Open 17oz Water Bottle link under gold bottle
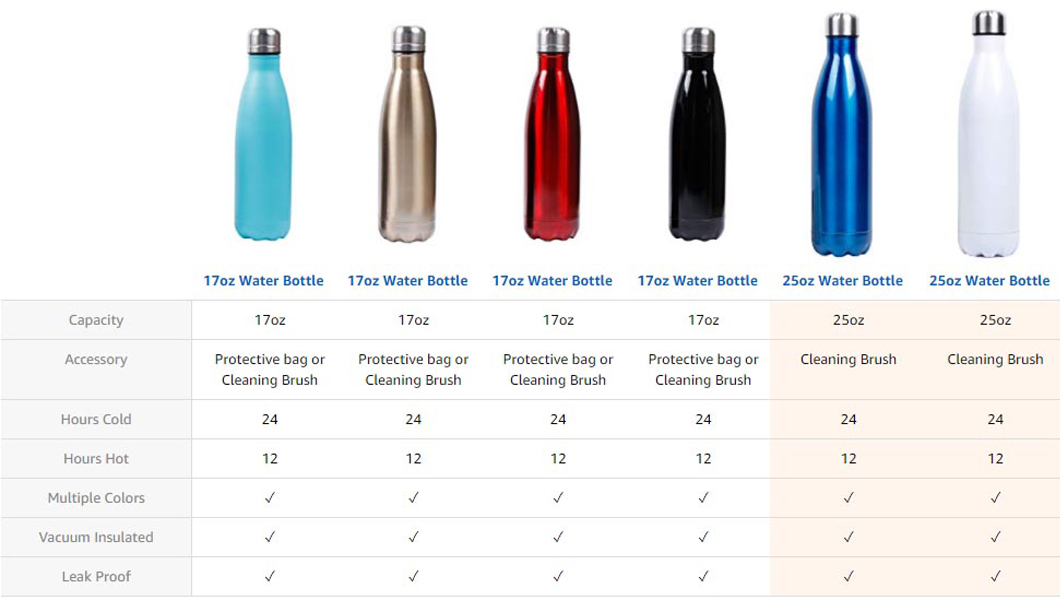 point(408,280)
